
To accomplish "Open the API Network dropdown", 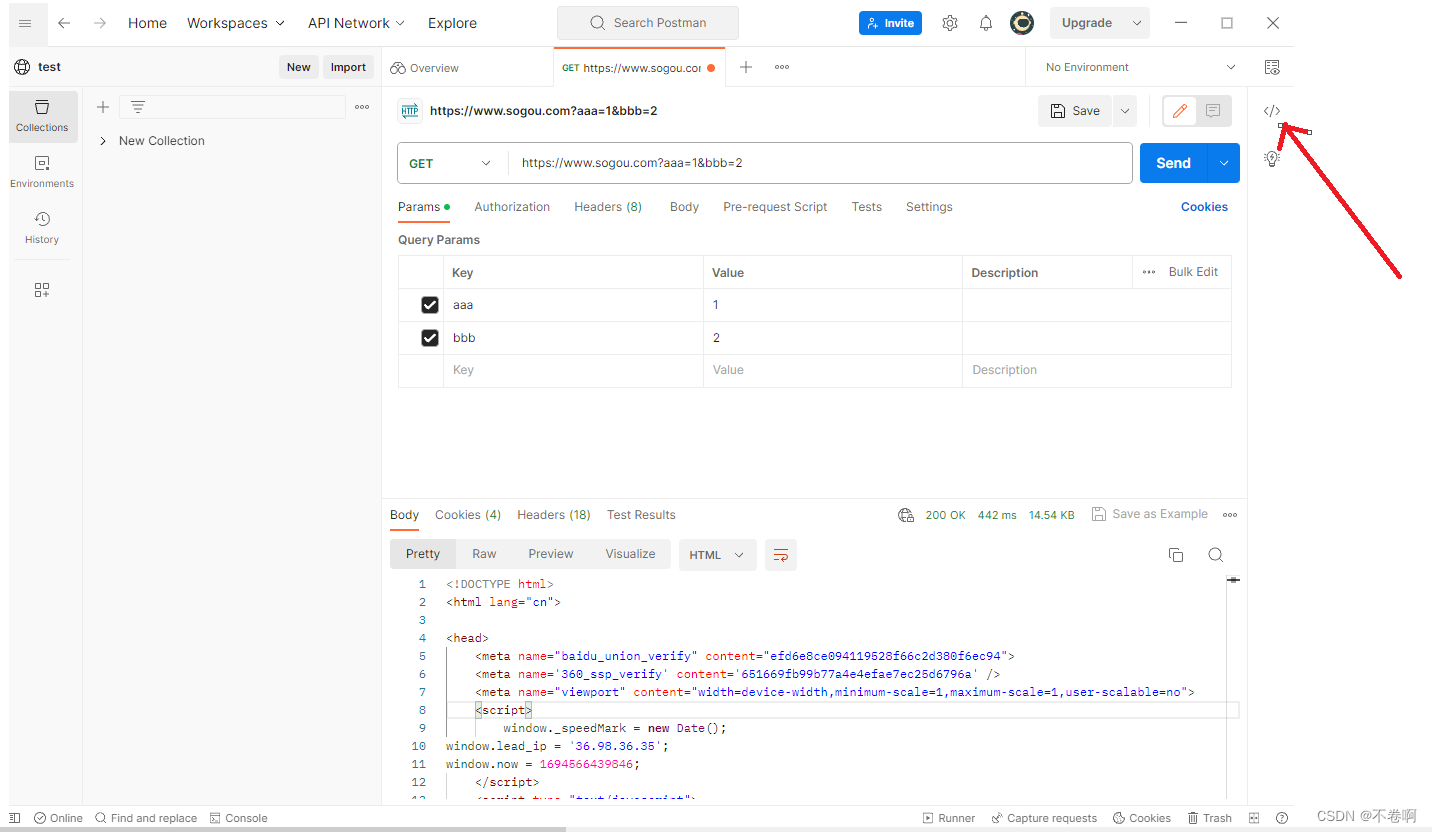I will tap(356, 23).
